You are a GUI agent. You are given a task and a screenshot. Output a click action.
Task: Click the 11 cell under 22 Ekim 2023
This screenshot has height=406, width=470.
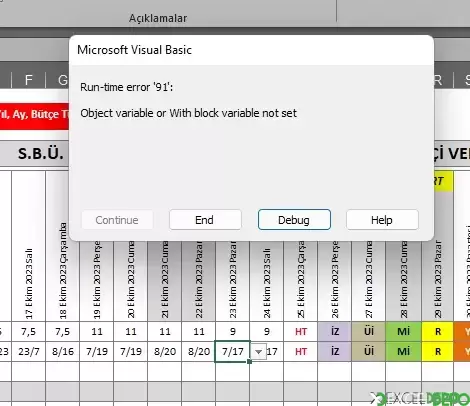tap(199, 332)
